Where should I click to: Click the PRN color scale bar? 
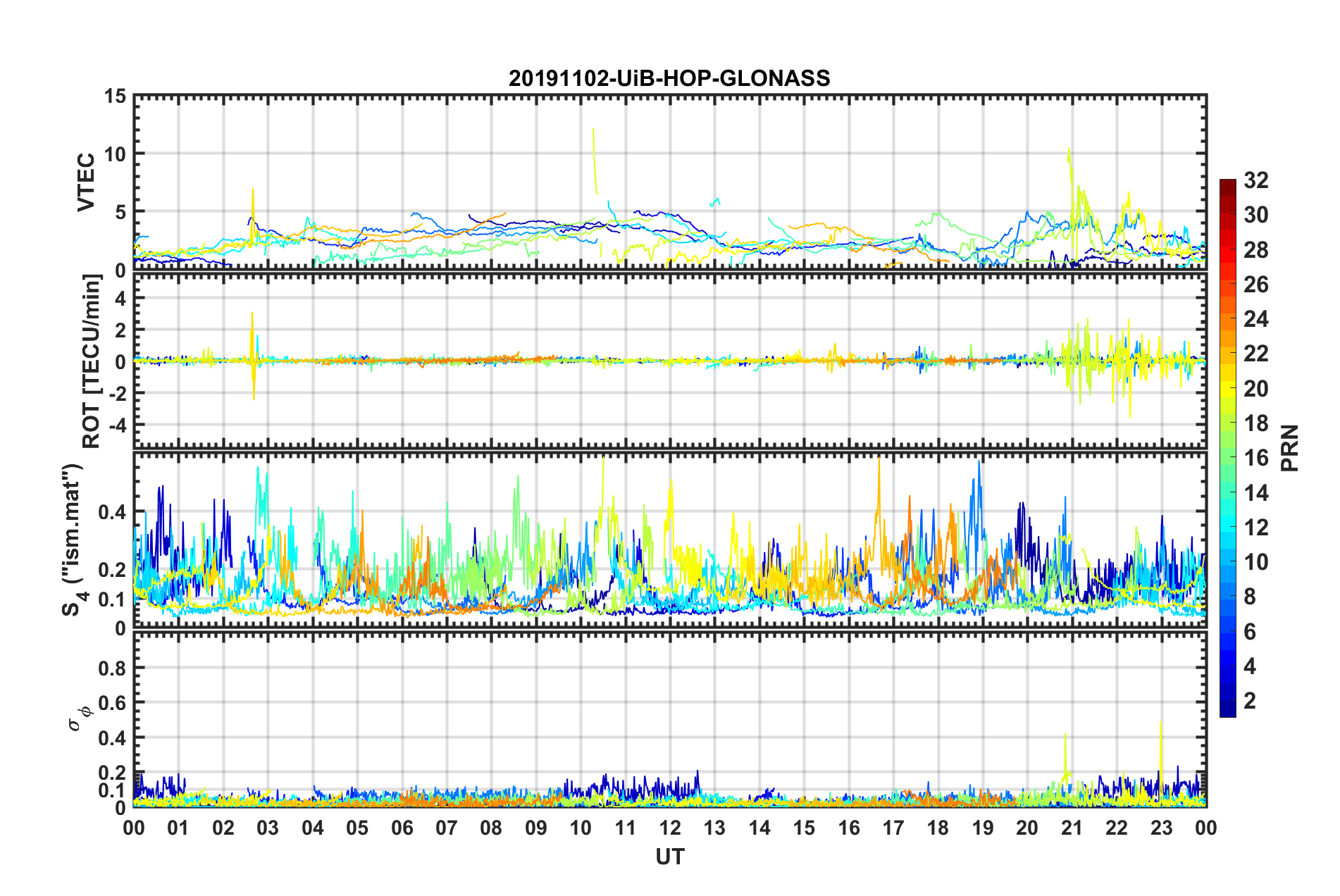pyautogui.click(x=1227, y=448)
